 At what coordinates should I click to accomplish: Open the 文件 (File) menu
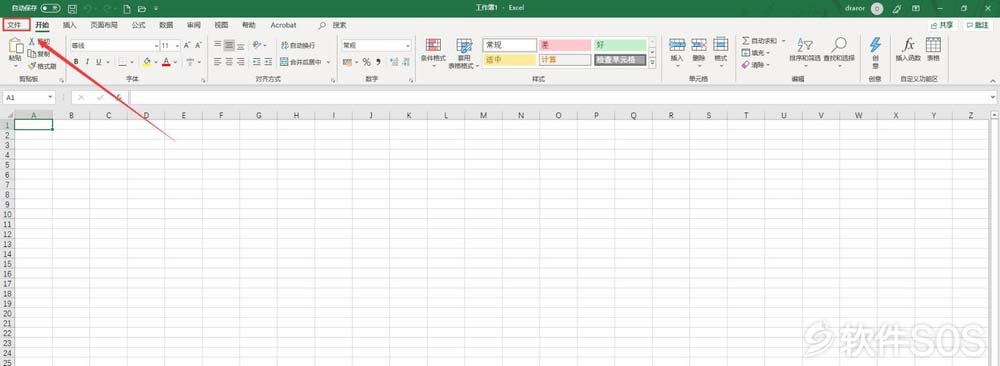coord(14,25)
